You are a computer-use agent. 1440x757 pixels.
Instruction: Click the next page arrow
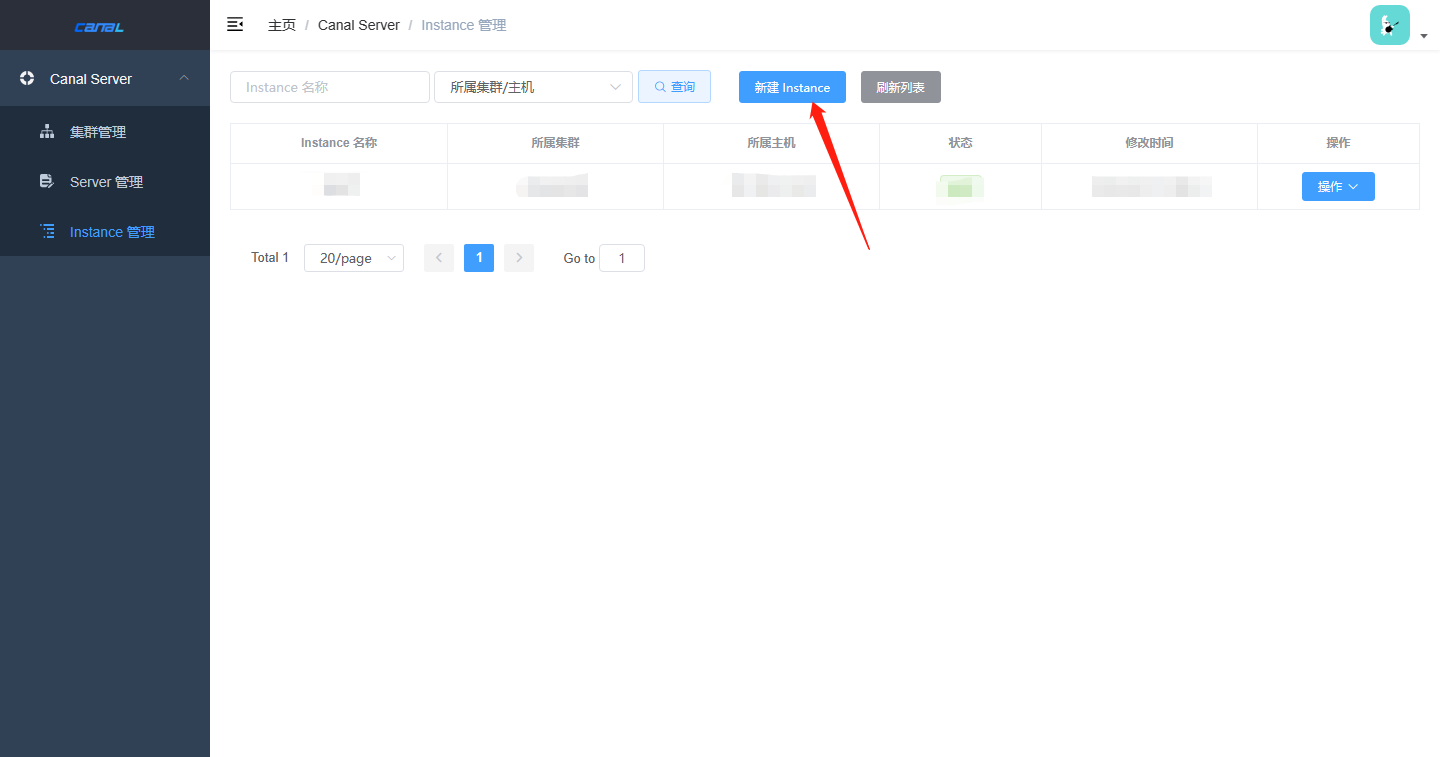click(519, 258)
